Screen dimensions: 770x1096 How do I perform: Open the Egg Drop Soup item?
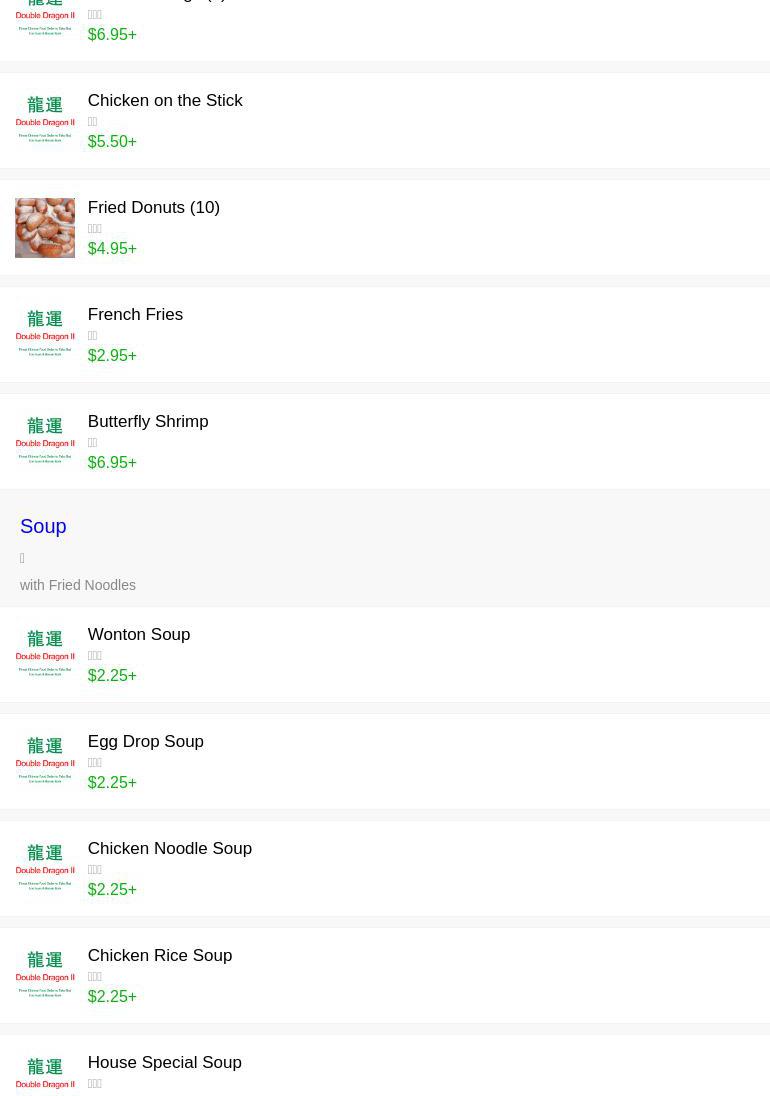click(x=145, y=742)
